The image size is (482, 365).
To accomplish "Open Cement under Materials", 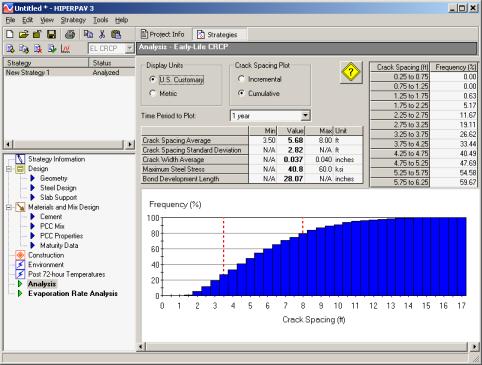I will pos(51,217).
